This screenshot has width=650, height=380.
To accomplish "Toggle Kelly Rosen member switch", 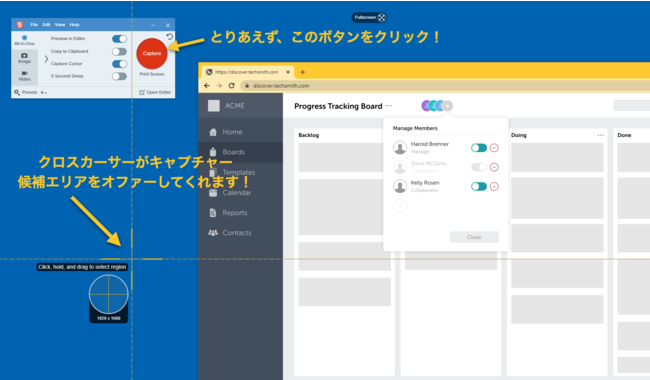I will point(479,186).
